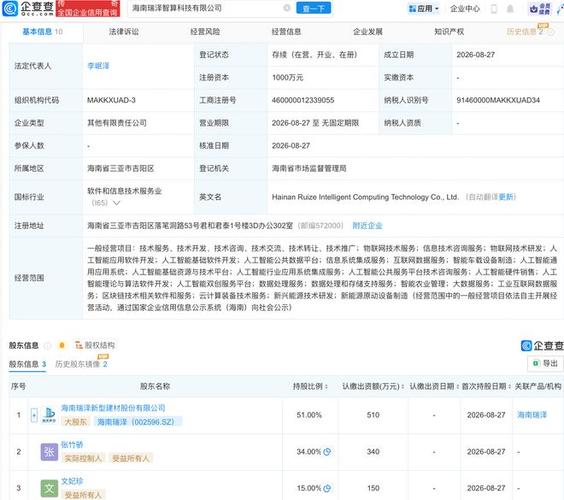564x500 pixels.
Task: Click the purple 张 avatar
Action: coord(49,452)
